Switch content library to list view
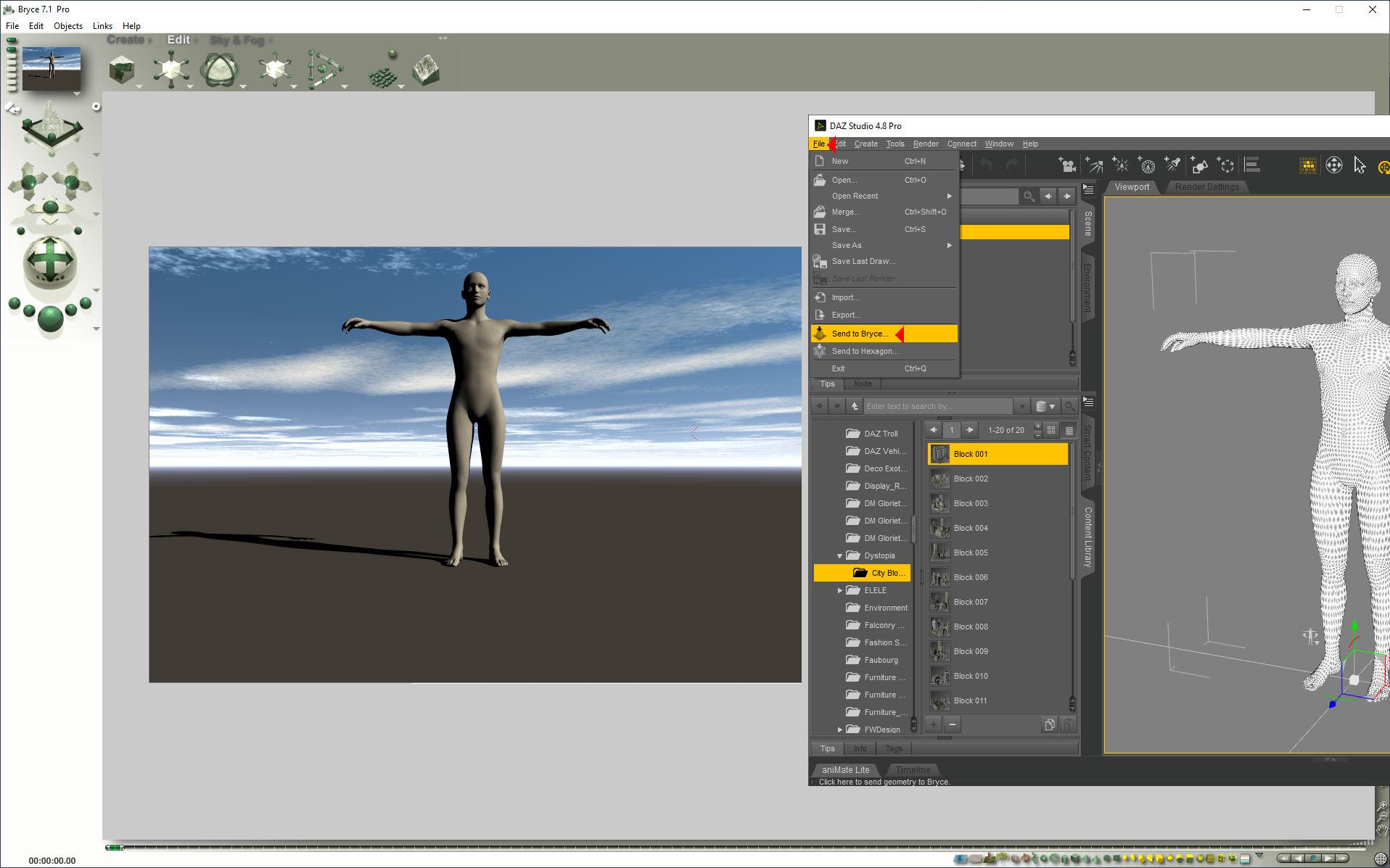The width and height of the screenshot is (1390, 868). tap(1069, 430)
